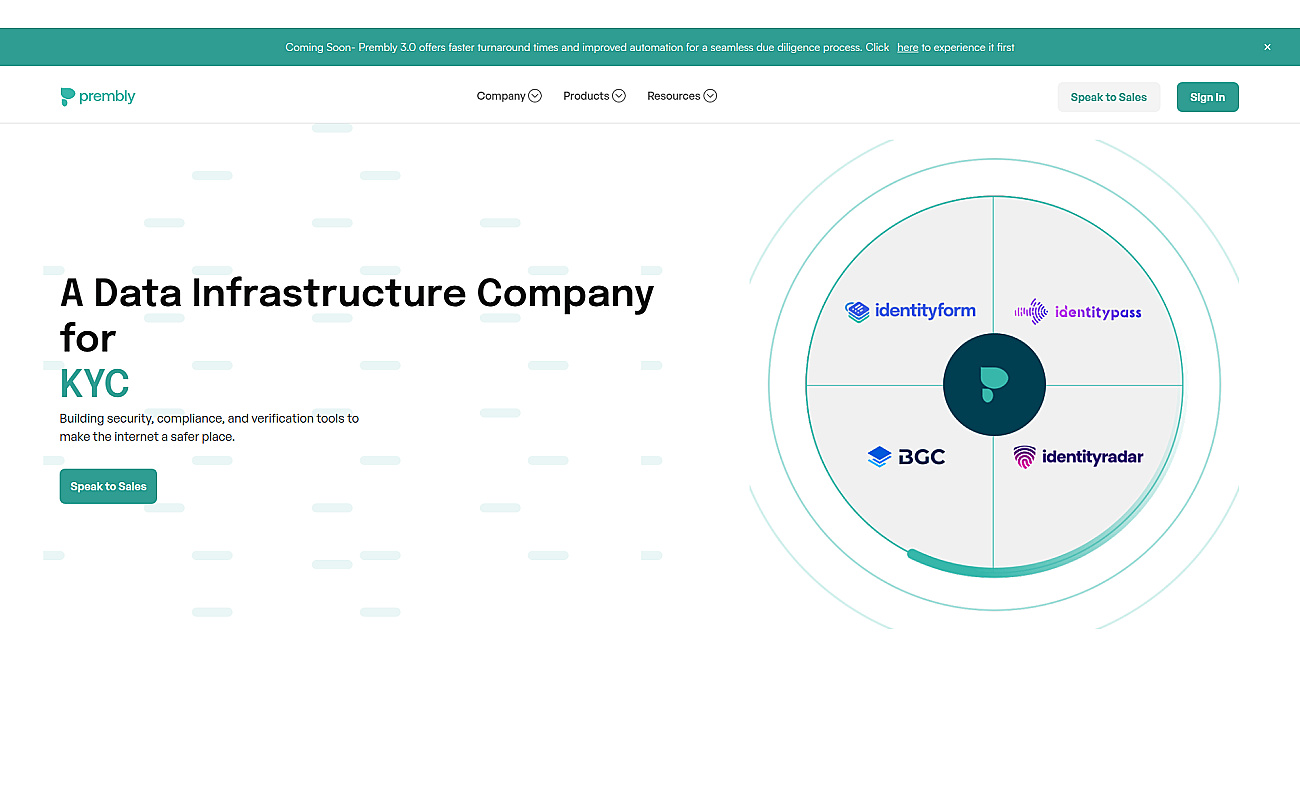Click the 'A Data Infrastructure Company for' headline
Viewport: 1300px width, 788px height.
click(x=357, y=315)
